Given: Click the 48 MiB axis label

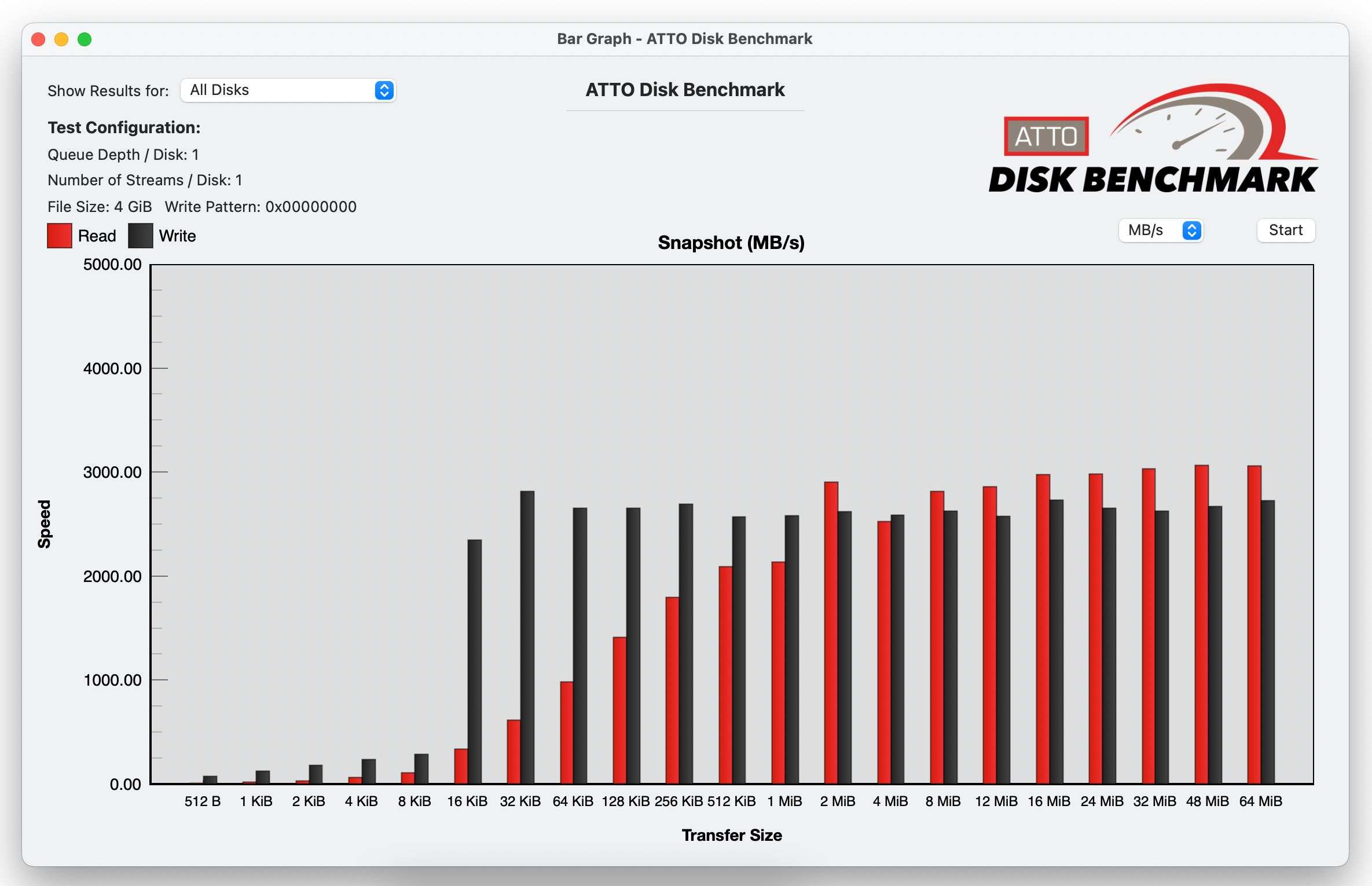Looking at the screenshot, I should (1208, 801).
